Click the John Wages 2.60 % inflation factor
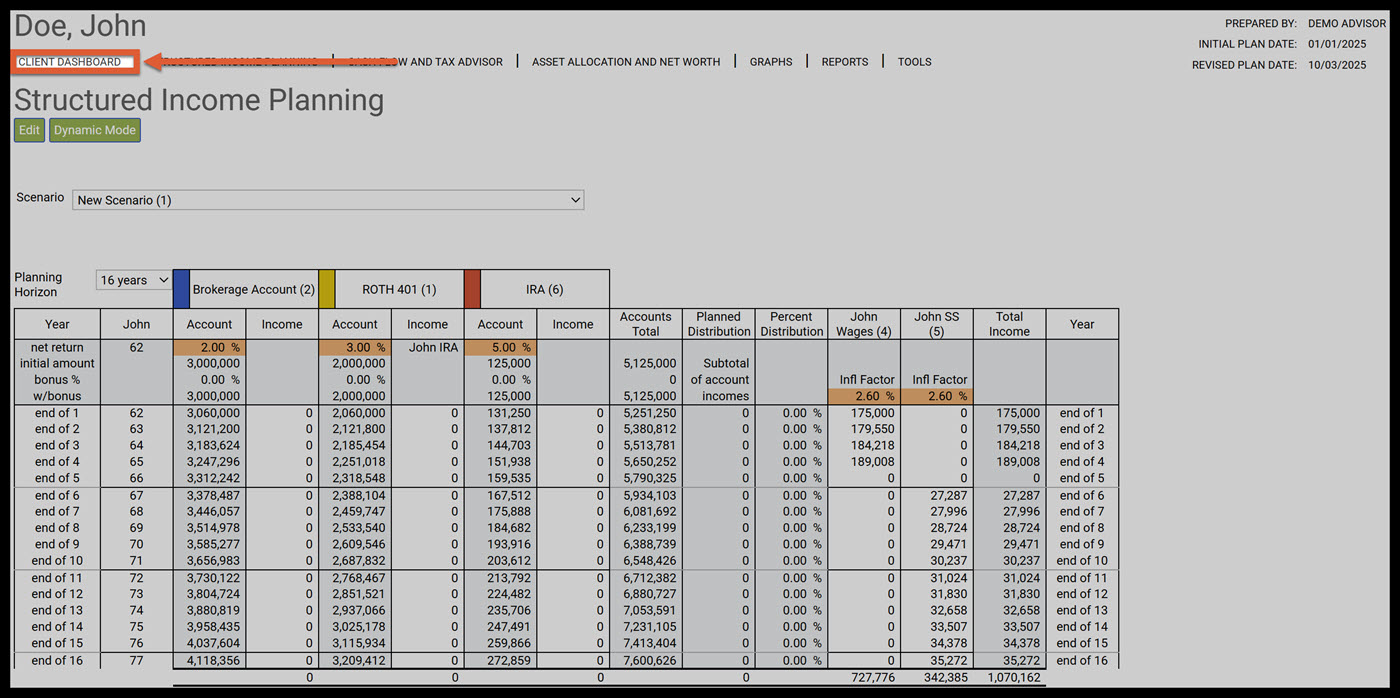This screenshot has width=1400, height=698. tap(864, 396)
